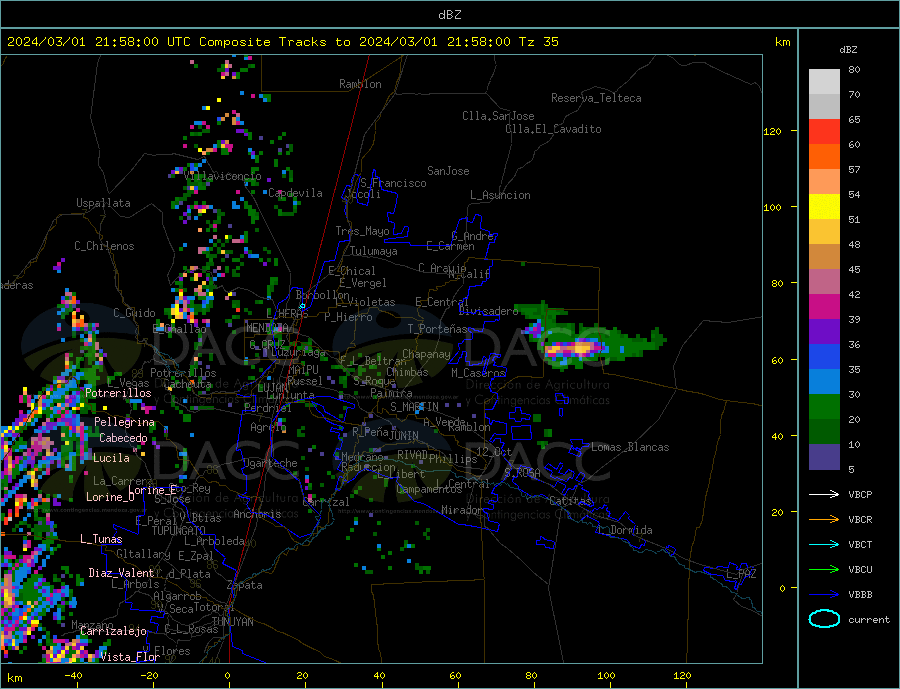Screen dimensions: 900x689
Task: Click the Carrizalejo place label
Action: click(x=113, y=632)
